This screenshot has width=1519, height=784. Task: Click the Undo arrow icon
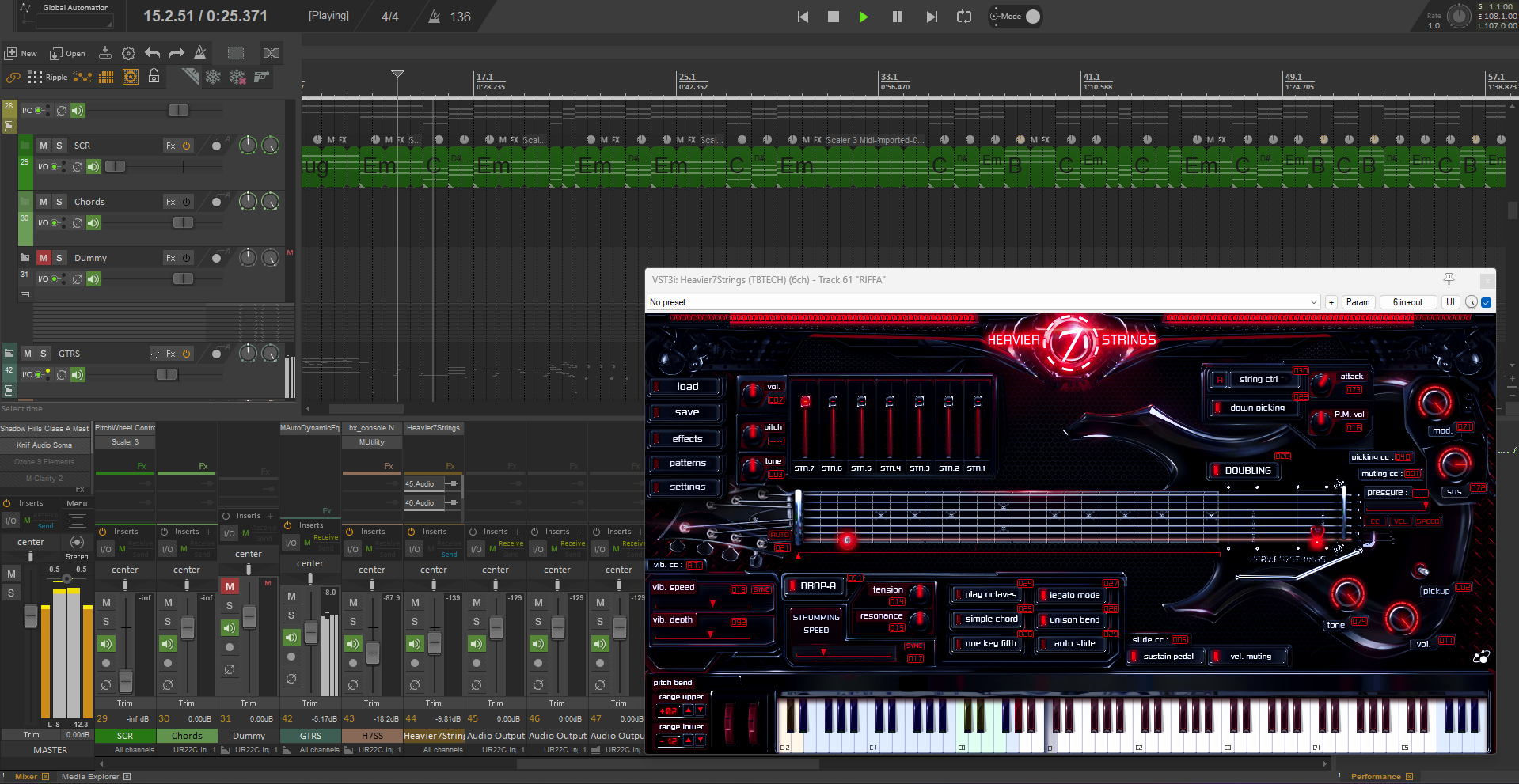coord(153,53)
